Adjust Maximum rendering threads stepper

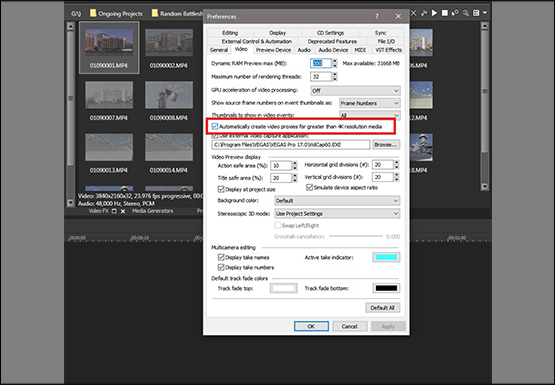(335, 76)
